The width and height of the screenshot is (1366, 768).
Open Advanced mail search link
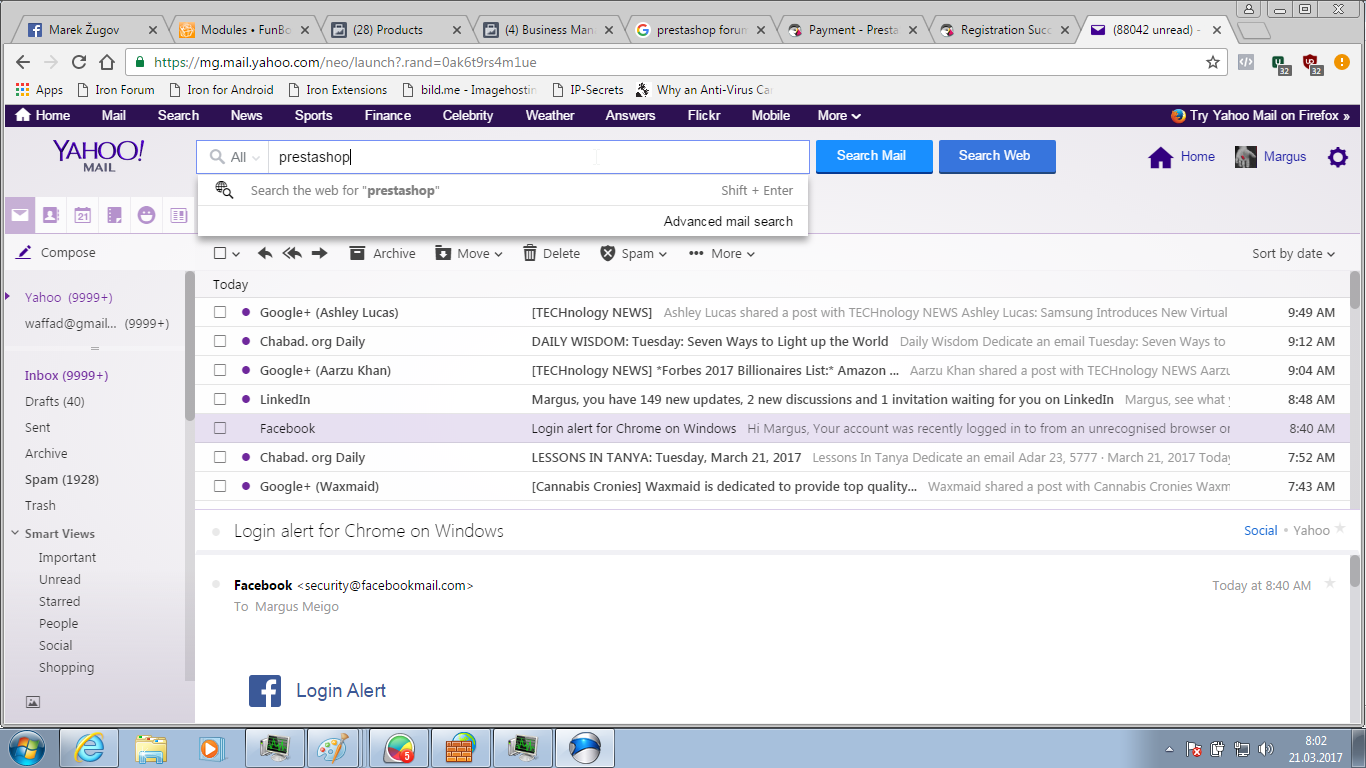tap(728, 222)
